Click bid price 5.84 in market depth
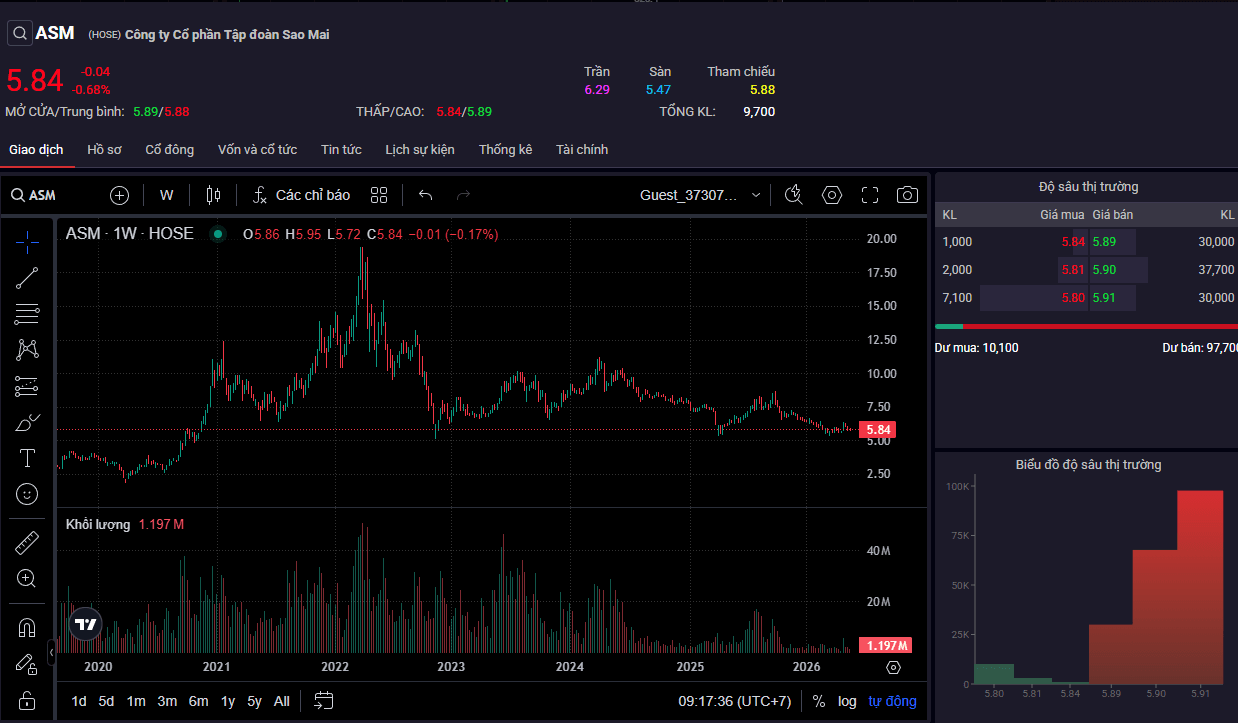The height and width of the screenshot is (723, 1238). click(x=1073, y=242)
